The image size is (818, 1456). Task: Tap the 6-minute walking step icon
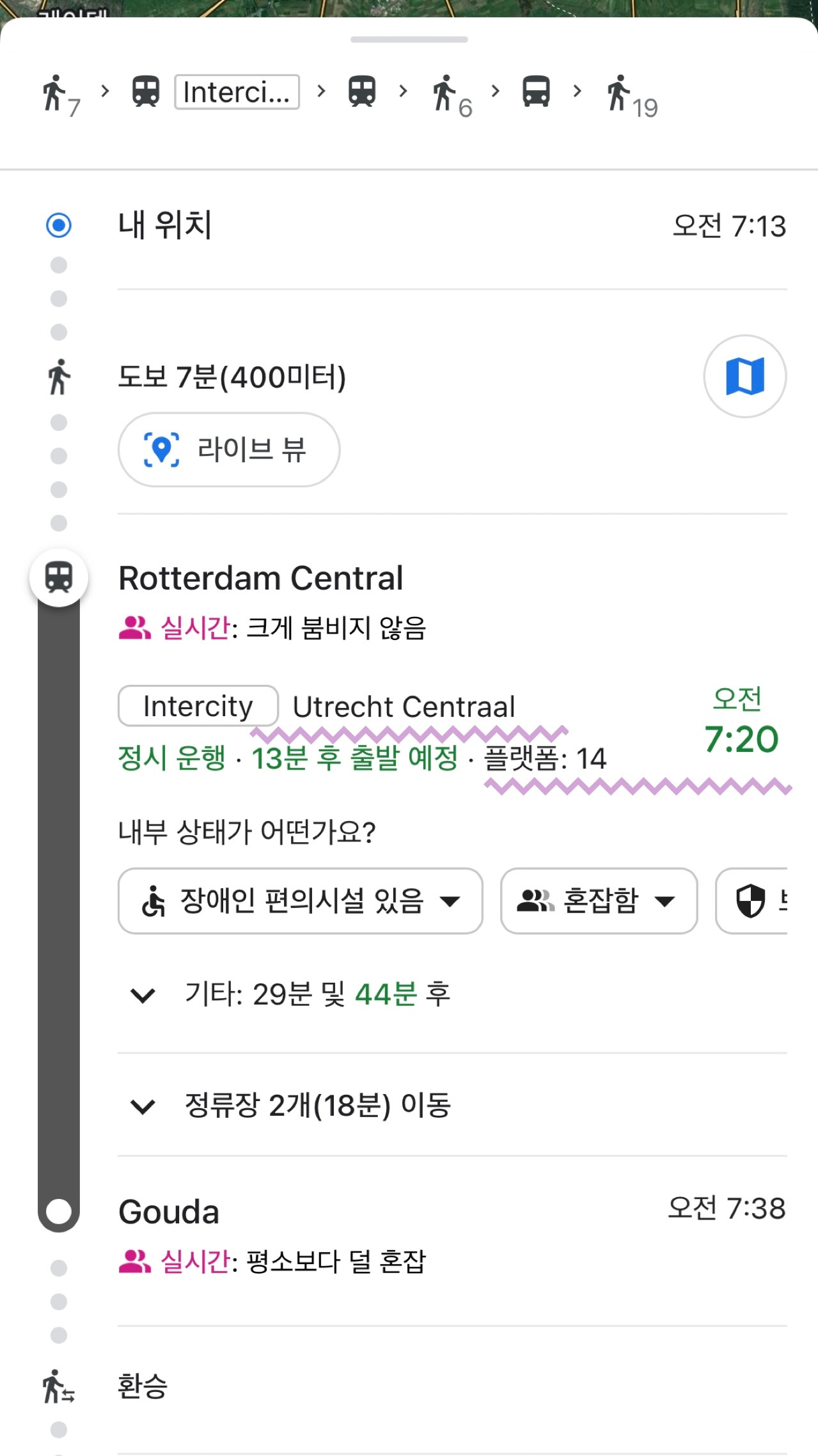(x=452, y=97)
